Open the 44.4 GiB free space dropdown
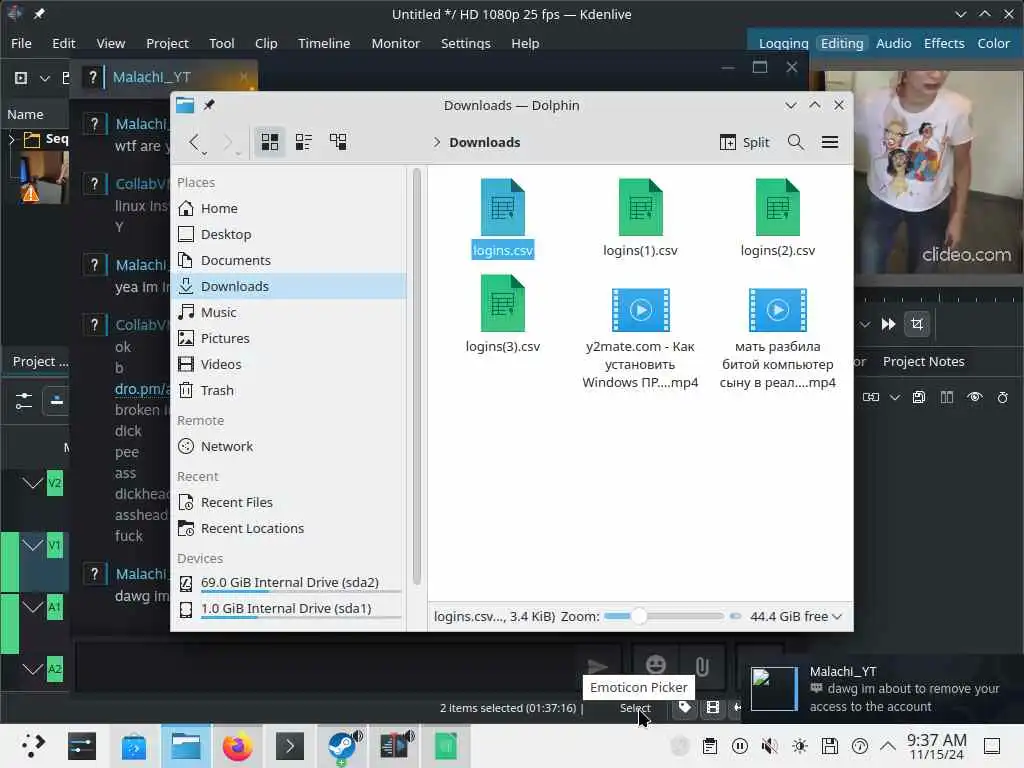 pyautogui.click(x=795, y=616)
